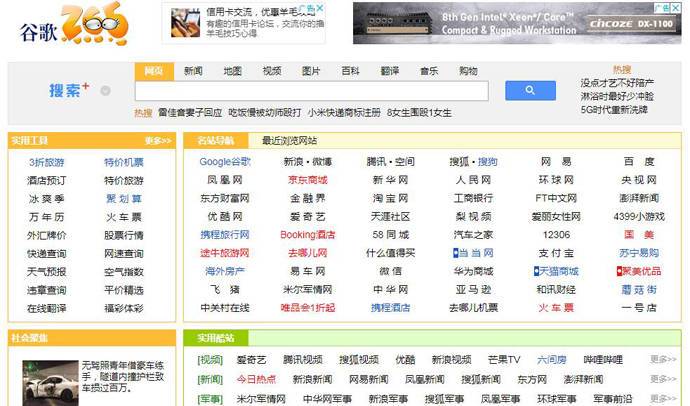
Task: Open the 亚马逊 link
Action: tap(473, 289)
